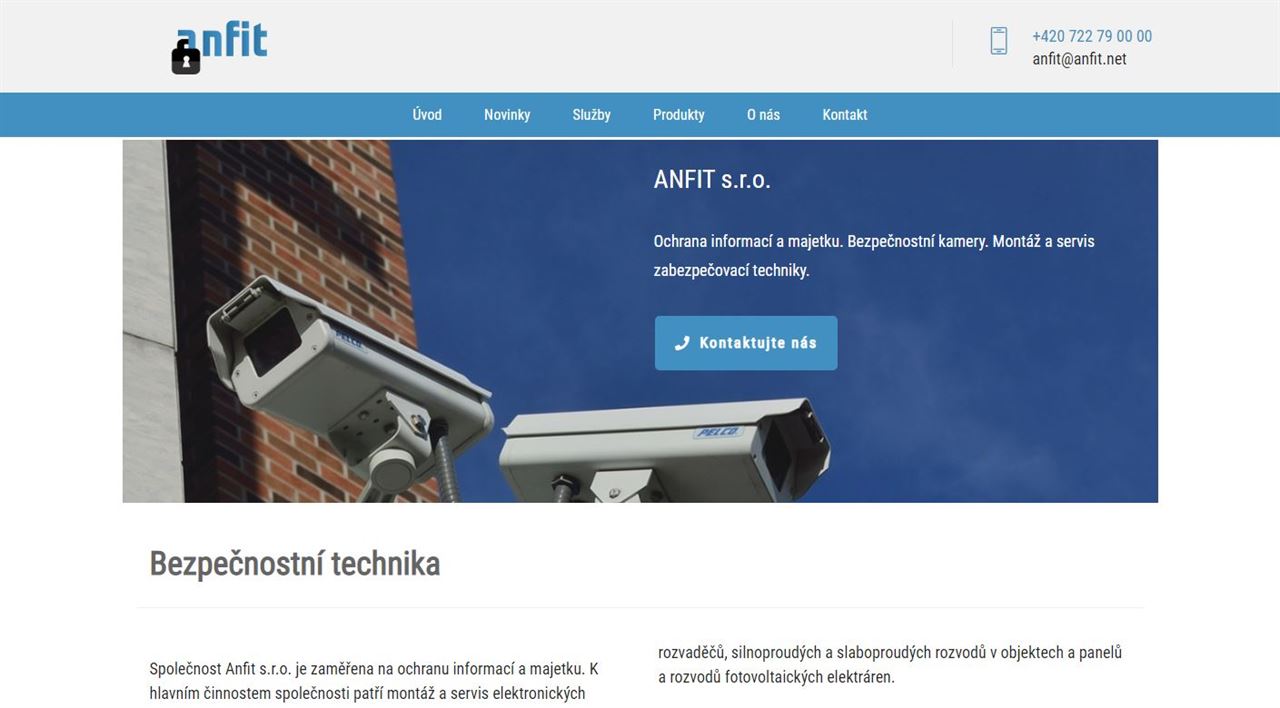Open the Úvod menu item
This screenshot has width=1280, height=708.
[427, 115]
